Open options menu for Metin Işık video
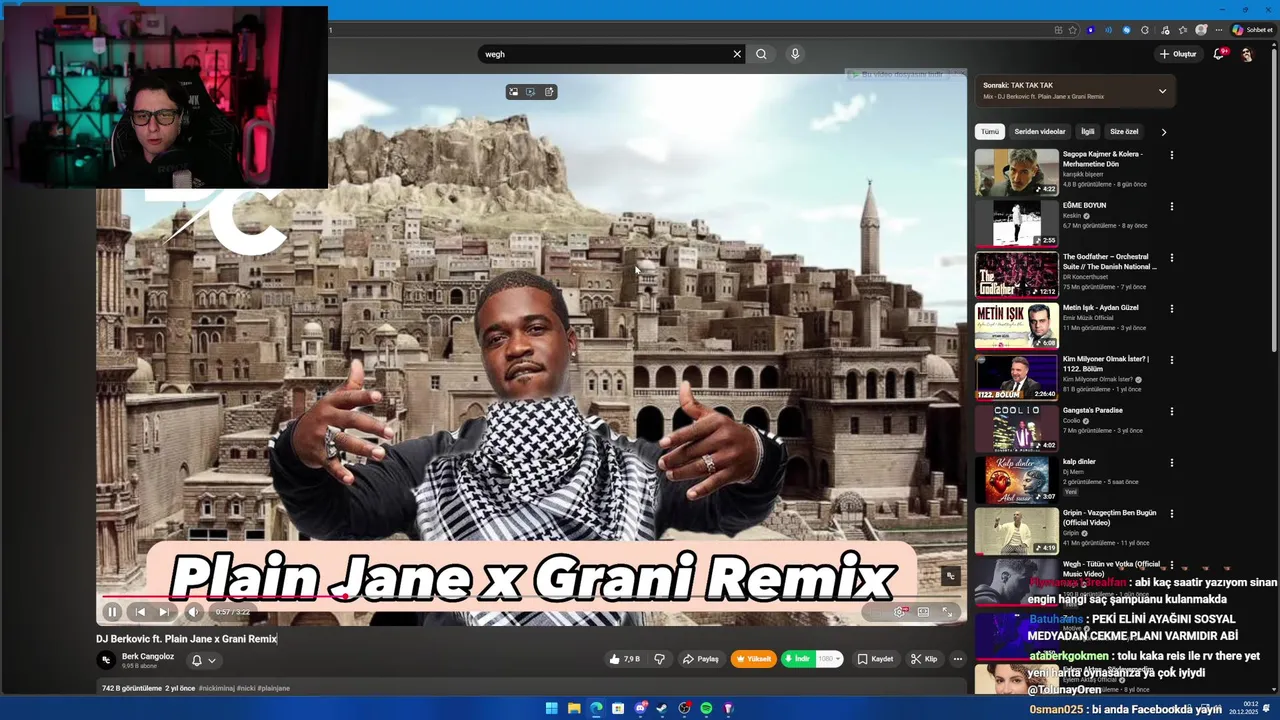 1172,308
